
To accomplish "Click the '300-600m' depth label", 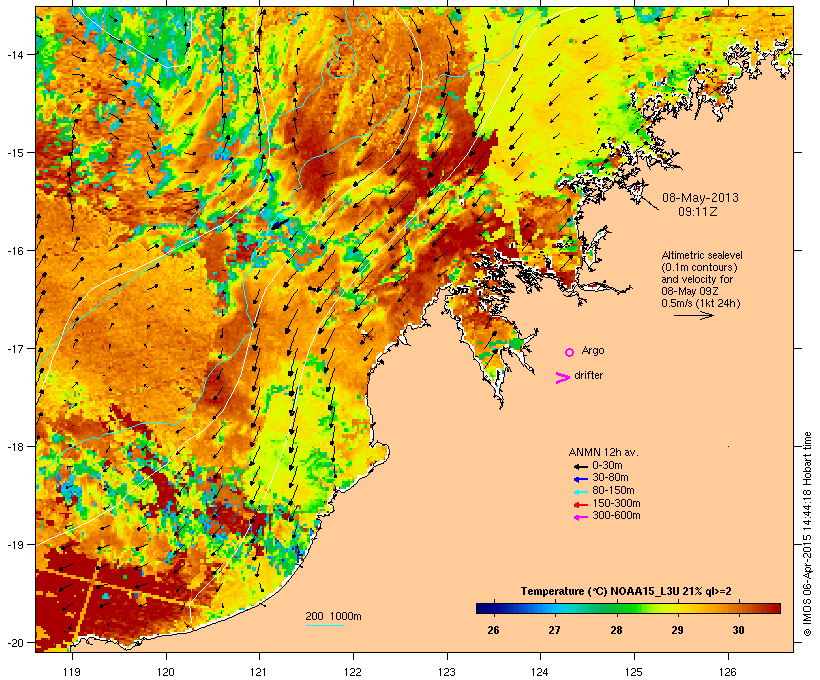I will coord(616,516).
